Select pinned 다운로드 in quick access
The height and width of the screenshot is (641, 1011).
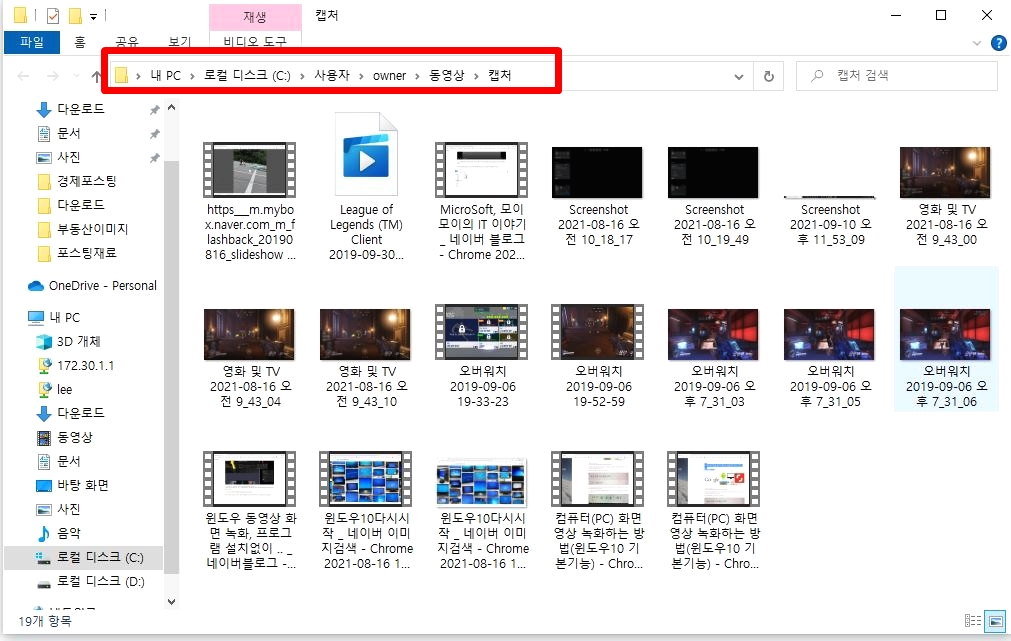click(x=81, y=109)
